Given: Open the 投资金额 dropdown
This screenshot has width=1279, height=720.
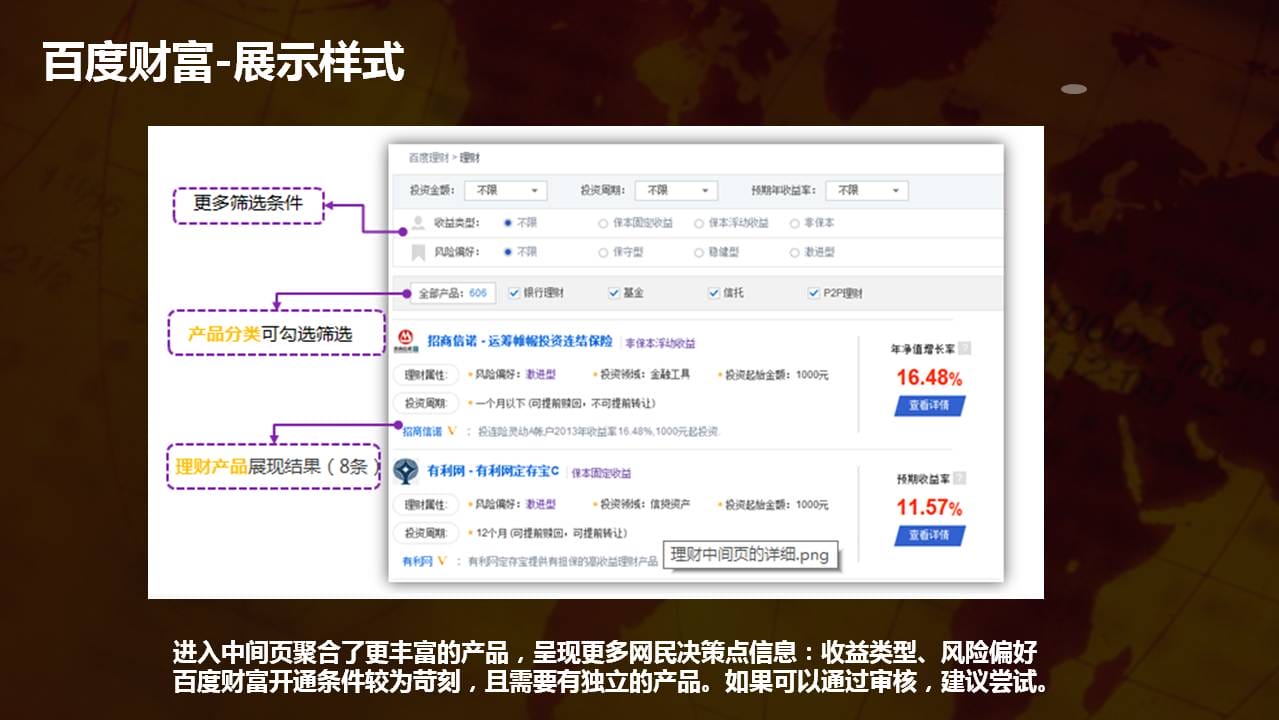Looking at the screenshot, I should coord(505,190).
